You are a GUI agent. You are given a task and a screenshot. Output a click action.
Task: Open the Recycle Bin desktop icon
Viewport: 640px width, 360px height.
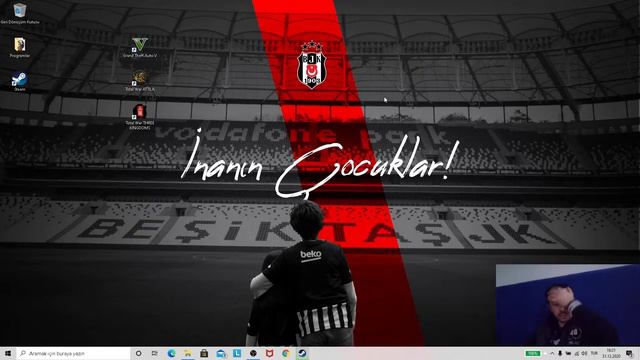click(x=20, y=13)
